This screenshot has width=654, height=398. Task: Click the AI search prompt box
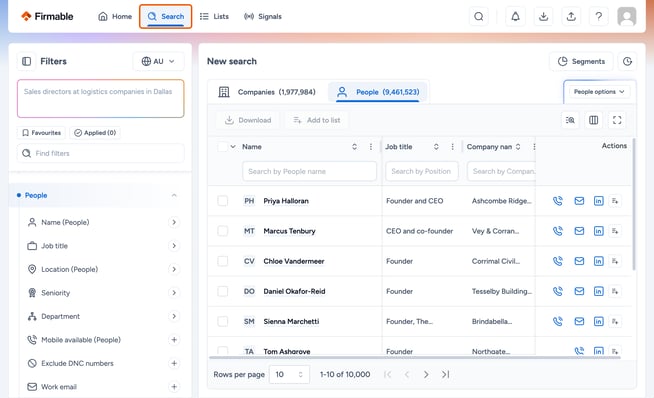101,98
